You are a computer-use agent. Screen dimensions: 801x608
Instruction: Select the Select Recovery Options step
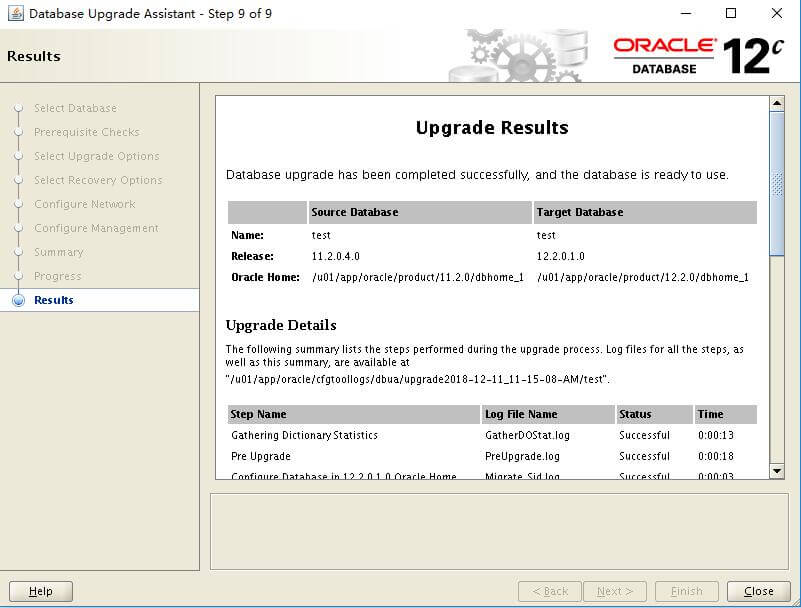pyautogui.click(x=98, y=180)
